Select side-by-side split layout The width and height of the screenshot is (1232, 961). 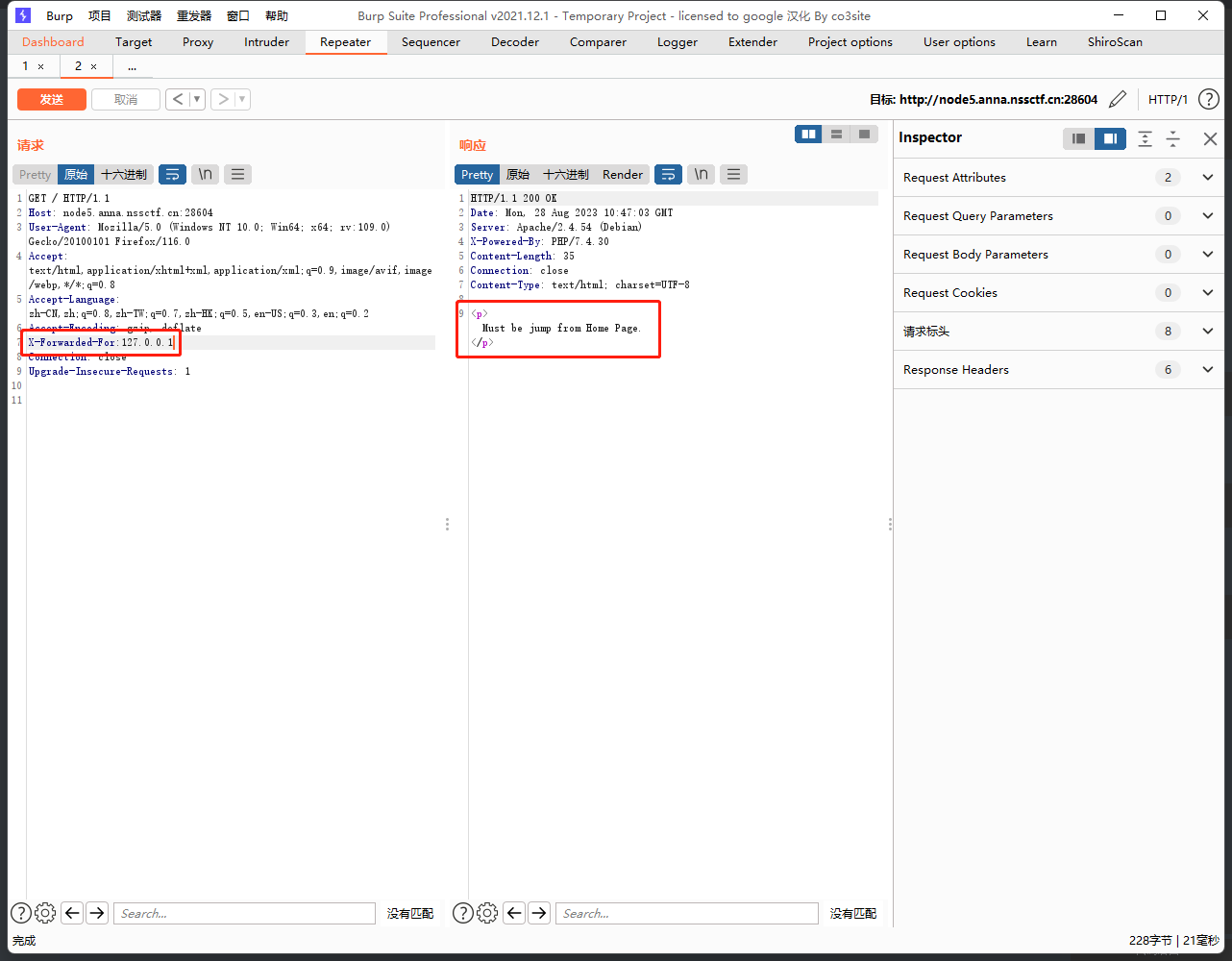(809, 135)
